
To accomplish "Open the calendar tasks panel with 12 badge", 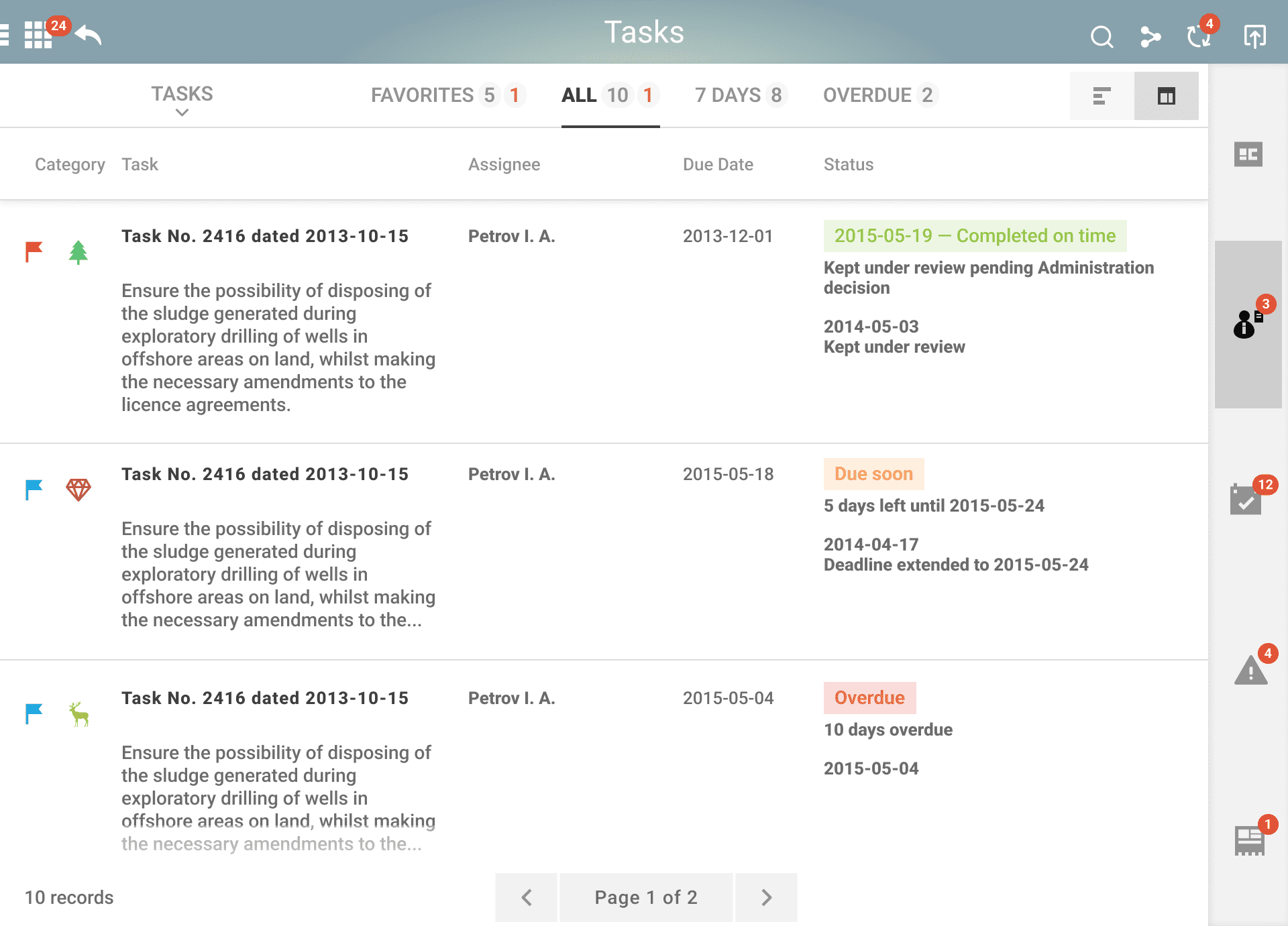I will (1246, 500).
